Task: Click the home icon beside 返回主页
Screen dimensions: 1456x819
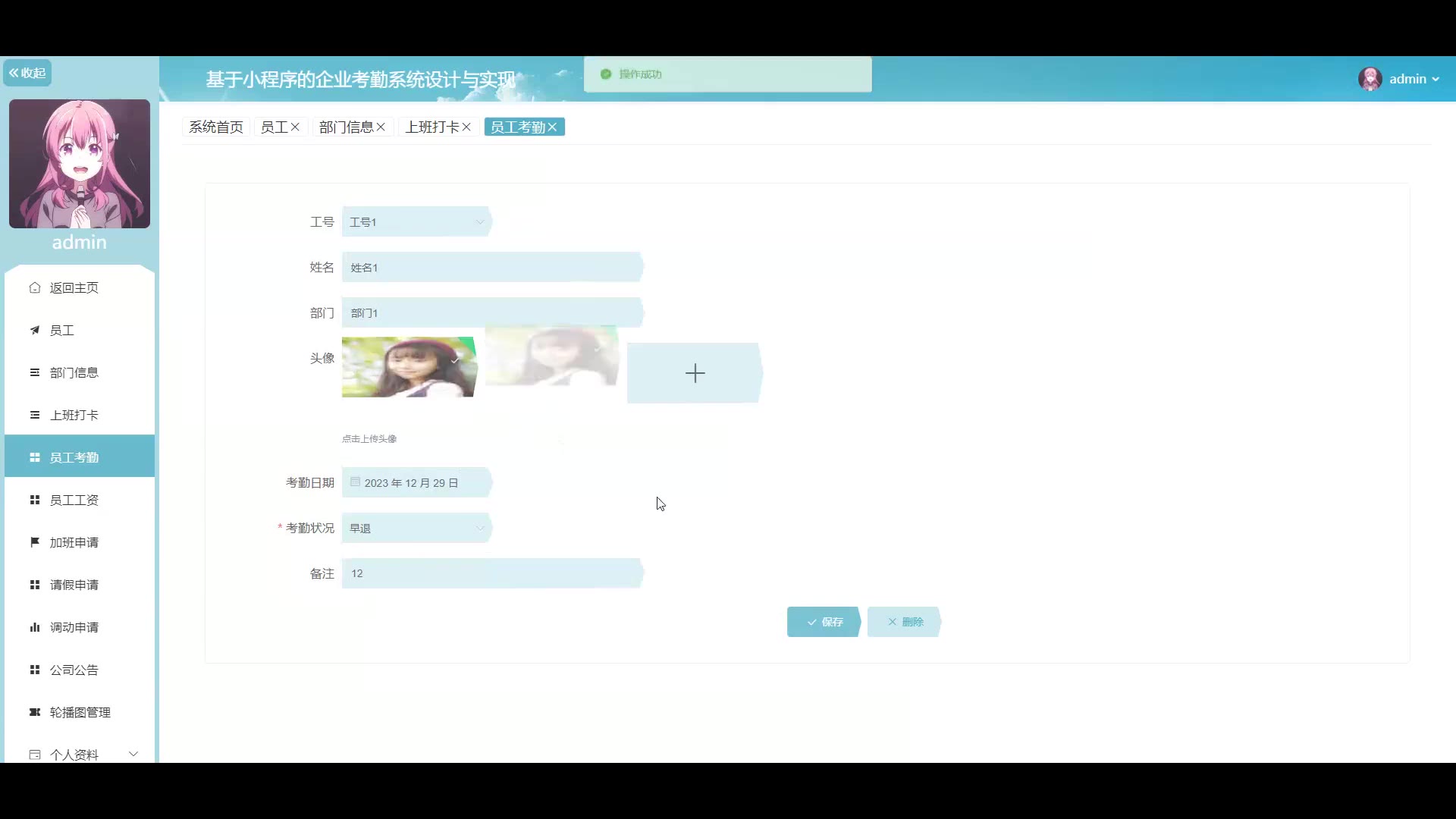Action: tap(34, 287)
